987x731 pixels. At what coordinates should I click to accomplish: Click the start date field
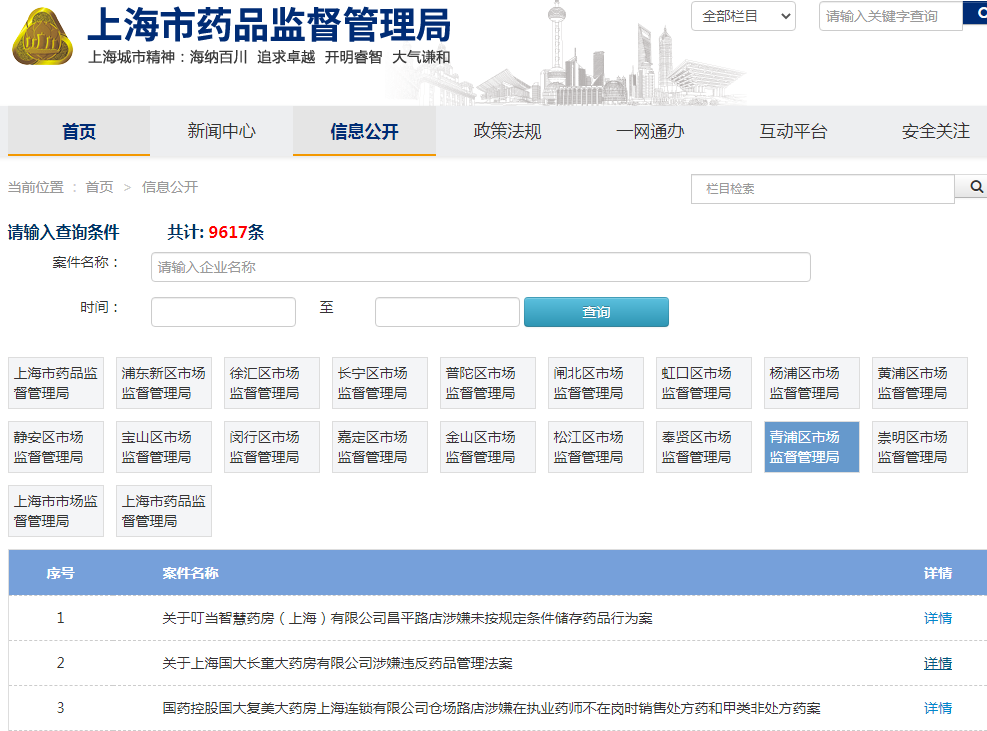pos(223,312)
